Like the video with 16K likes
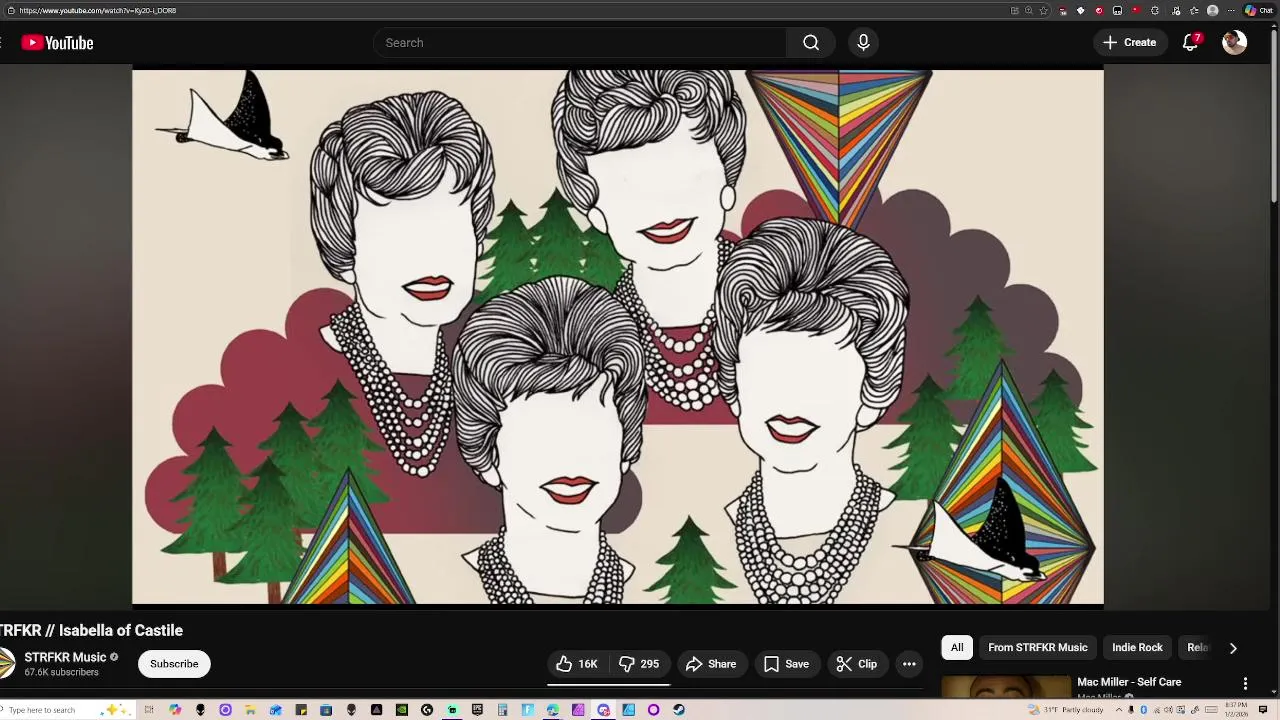This screenshot has width=1280, height=720. [x=577, y=664]
